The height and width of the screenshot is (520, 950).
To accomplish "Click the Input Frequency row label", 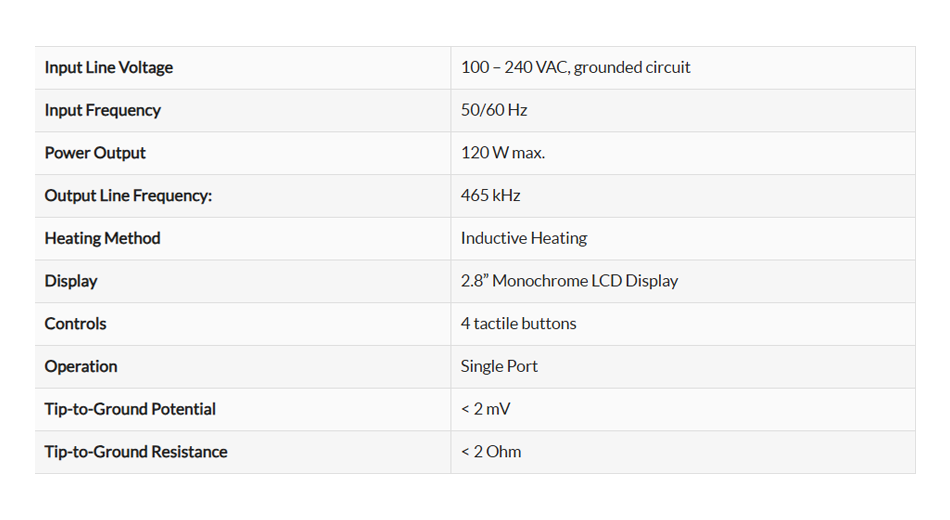I will click(102, 110).
